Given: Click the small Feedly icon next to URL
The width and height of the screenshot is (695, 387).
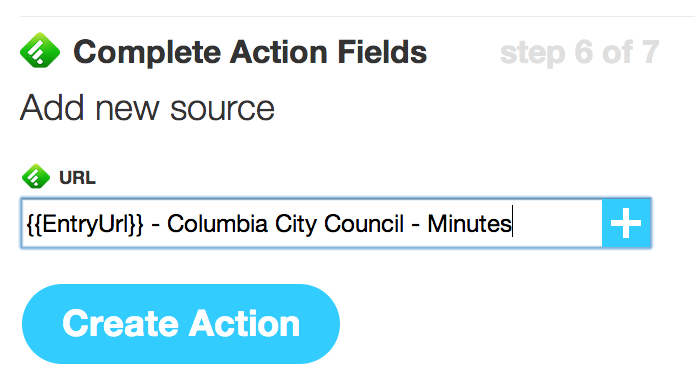Looking at the screenshot, I should click(36, 176).
